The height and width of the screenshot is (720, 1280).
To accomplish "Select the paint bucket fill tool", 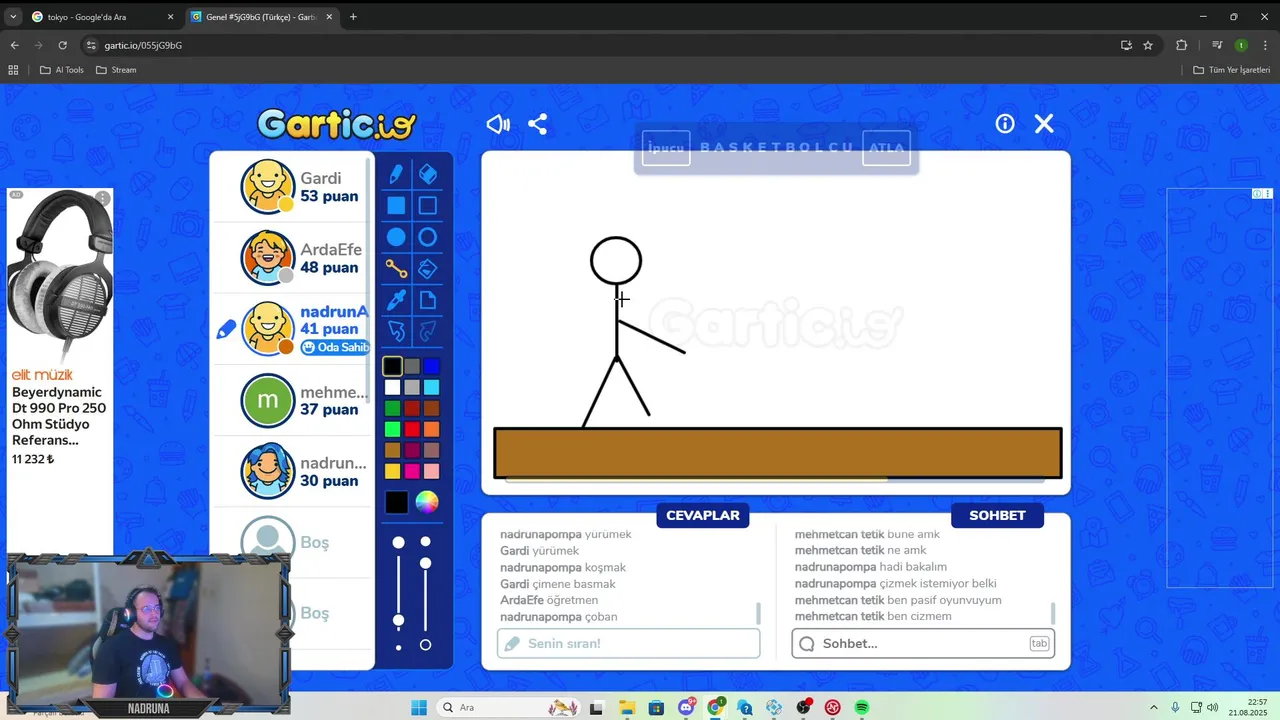I will pyautogui.click(x=428, y=269).
